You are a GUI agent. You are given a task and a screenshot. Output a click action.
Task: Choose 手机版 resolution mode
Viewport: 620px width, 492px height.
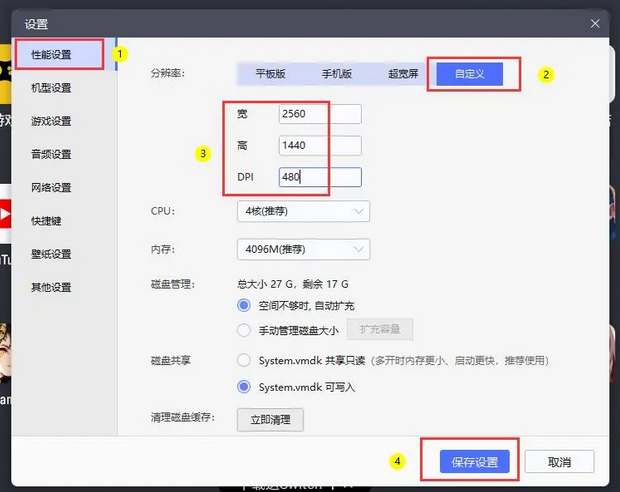(x=336, y=74)
